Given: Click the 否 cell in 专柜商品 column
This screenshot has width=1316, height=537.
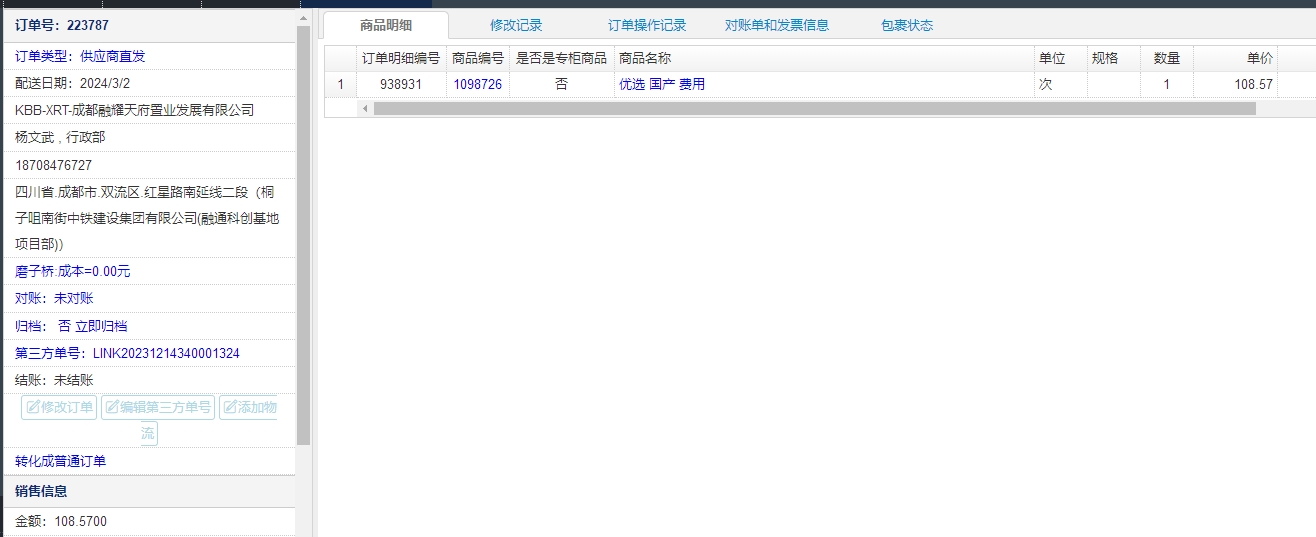Looking at the screenshot, I should (561, 84).
